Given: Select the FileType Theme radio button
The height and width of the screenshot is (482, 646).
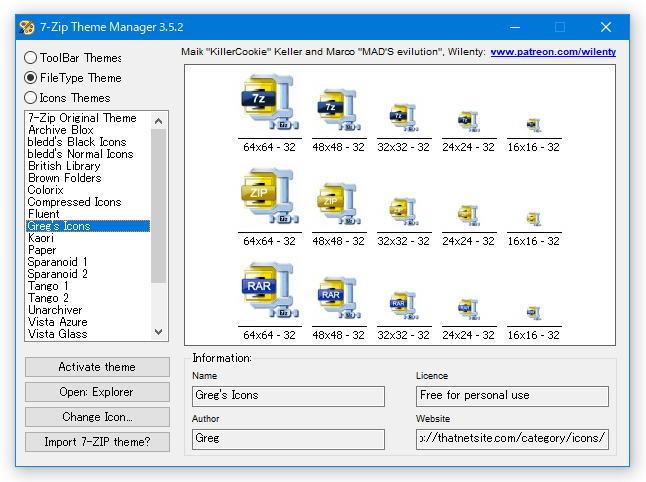Looking at the screenshot, I should tap(30, 77).
